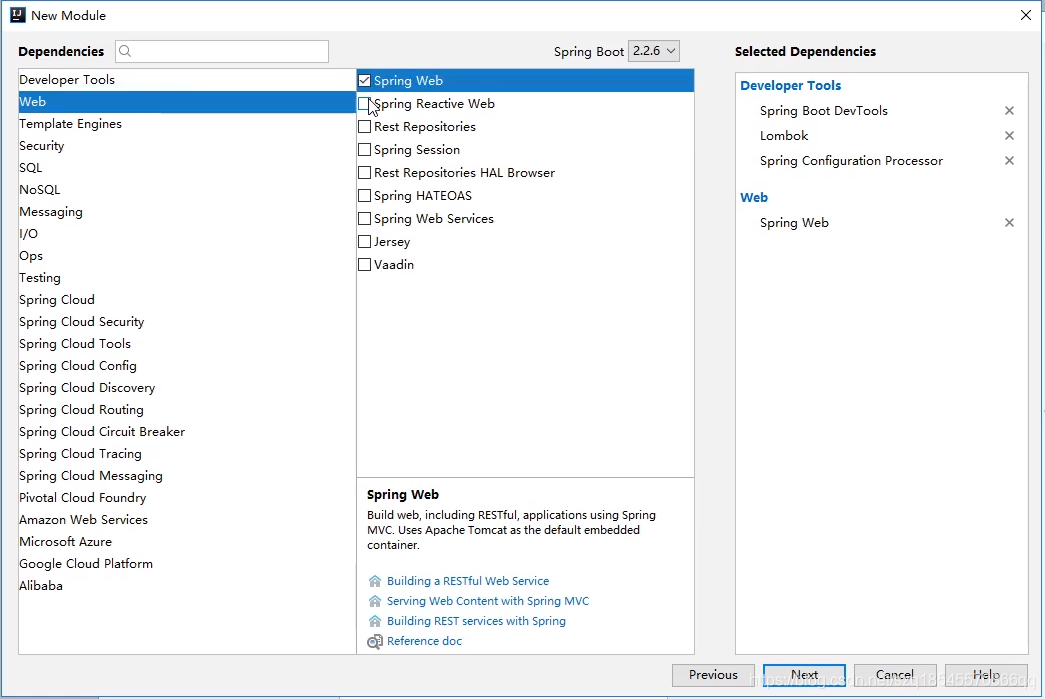The image size is (1045, 699).
Task: Remove Spring Web from selected dependencies
Action: 1009,223
